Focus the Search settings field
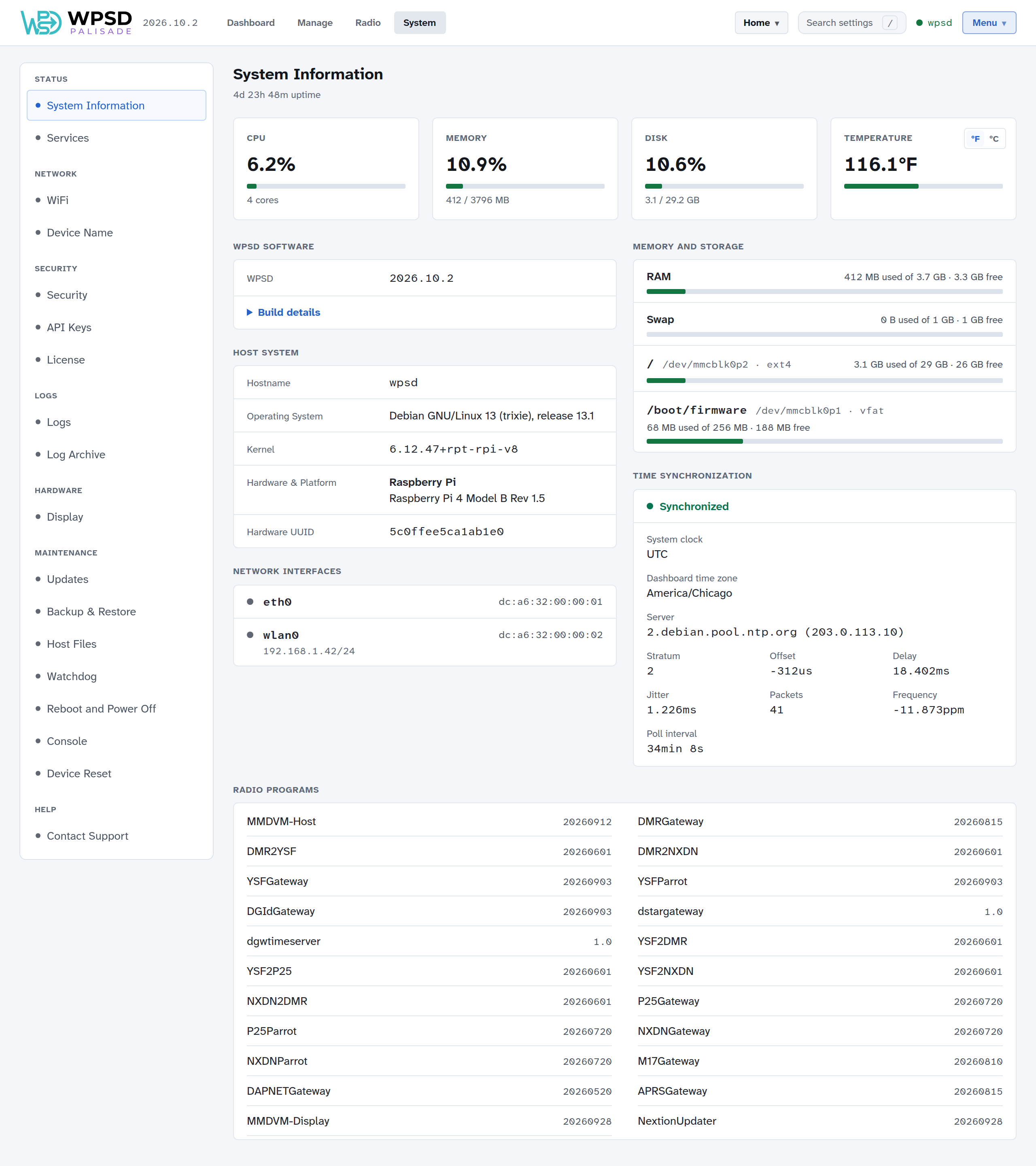This screenshot has height=1166, width=1036. click(x=852, y=23)
